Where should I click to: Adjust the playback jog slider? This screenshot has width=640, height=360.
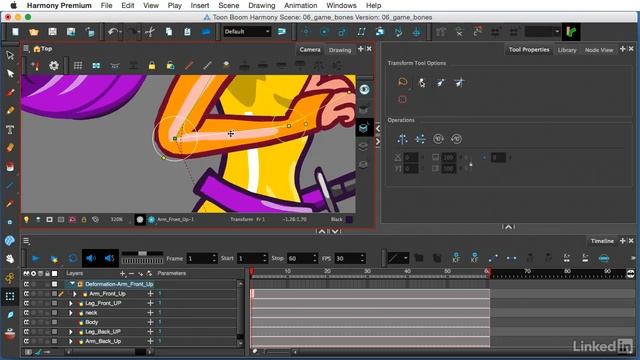(x=142, y=253)
